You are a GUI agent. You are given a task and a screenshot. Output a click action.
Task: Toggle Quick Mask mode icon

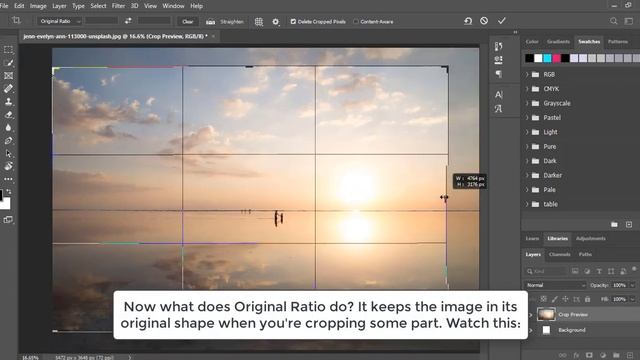[x=8, y=220]
